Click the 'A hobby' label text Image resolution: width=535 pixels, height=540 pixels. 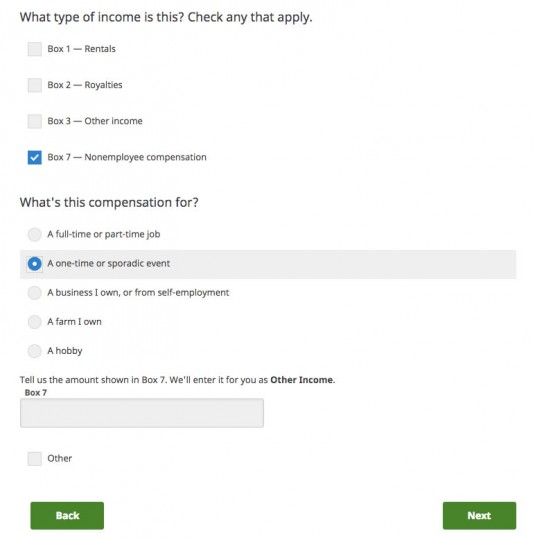(65, 351)
